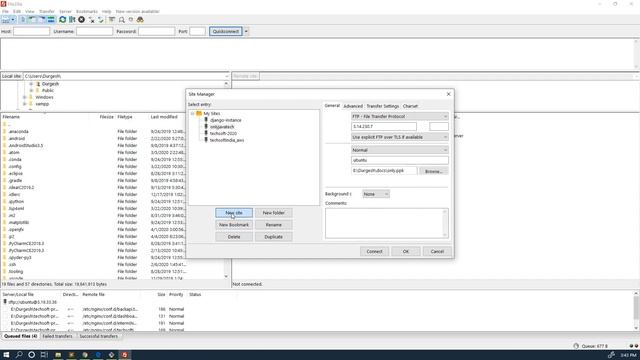Click the My Sites folder icon
The height and width of the screenshot is (360, 640).
(199, 113)
